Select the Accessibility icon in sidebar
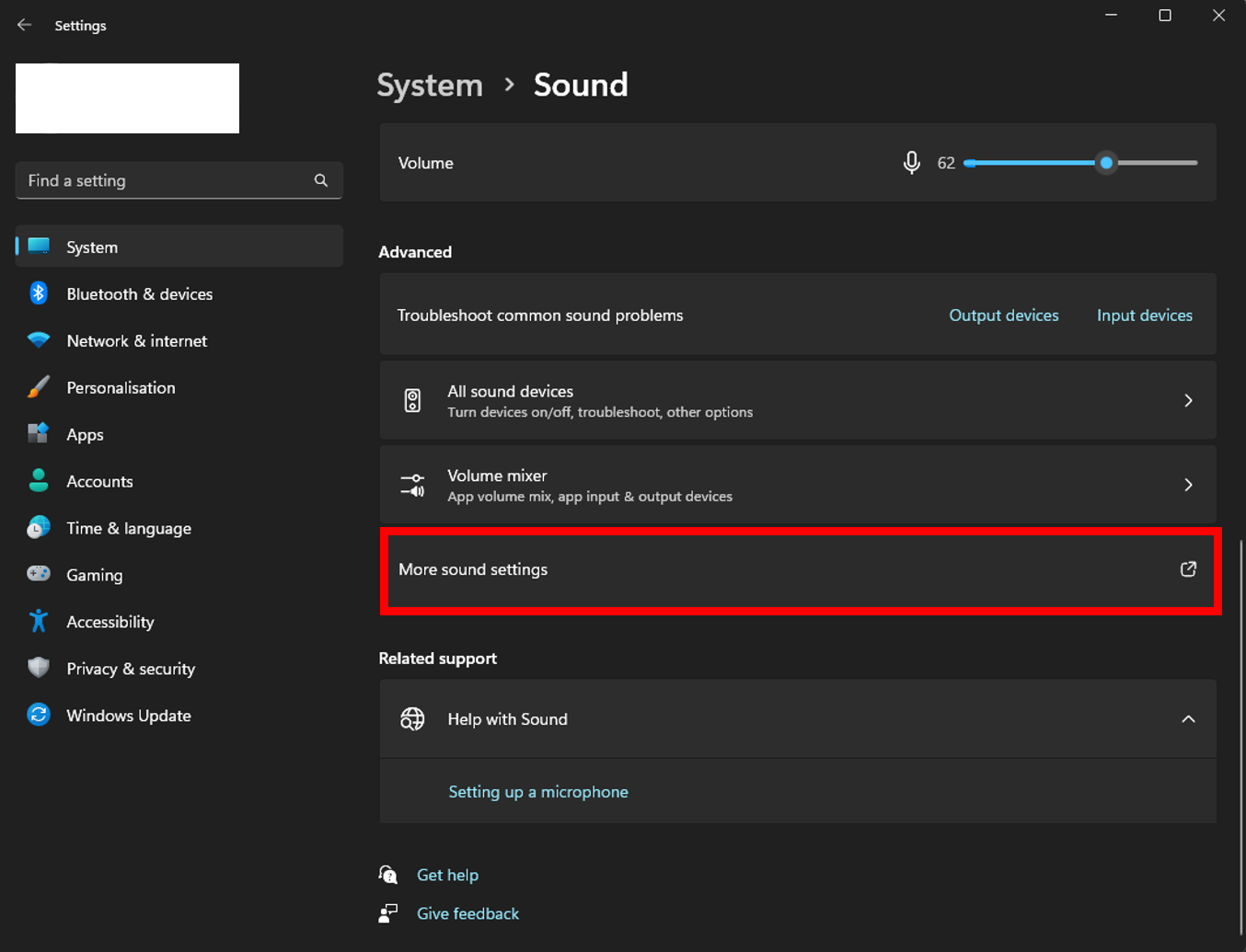 coord(38,621)
